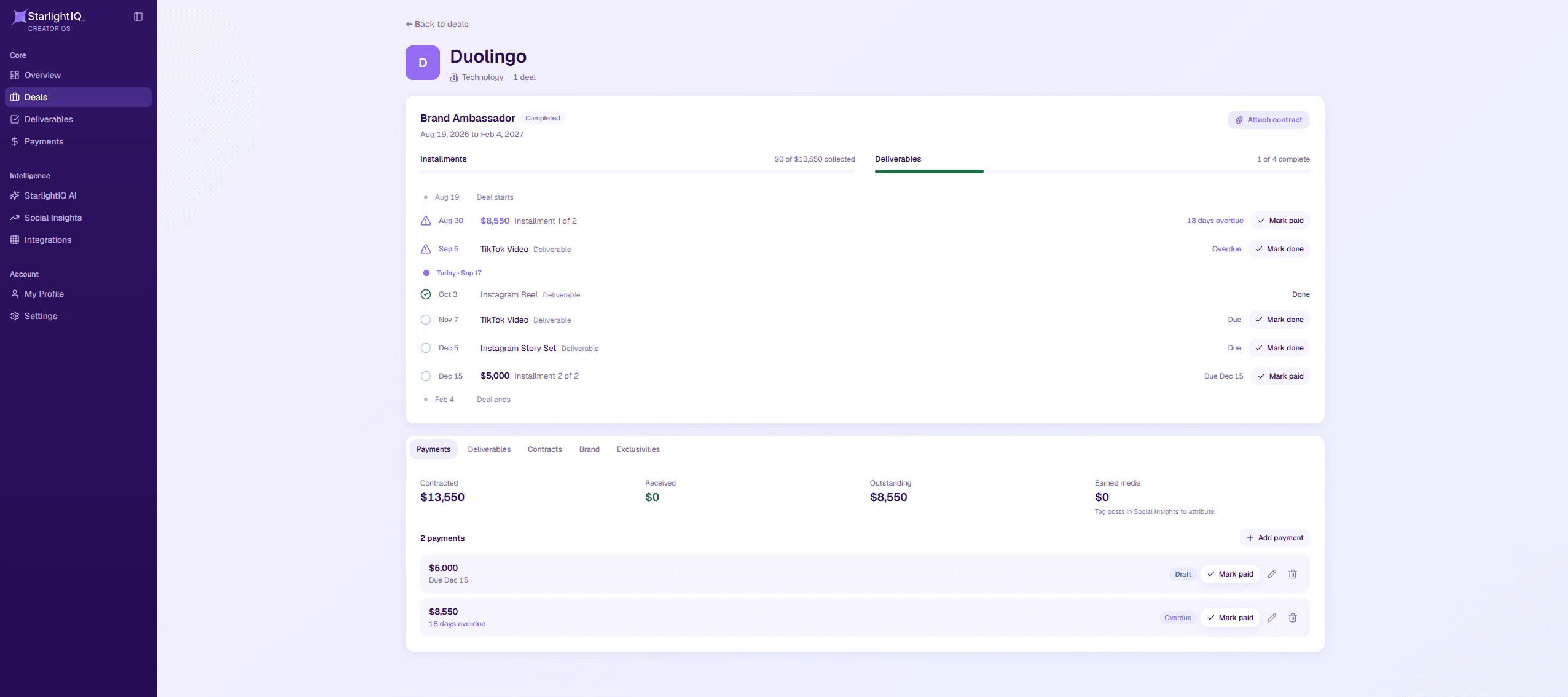Click the StarlightIQ logo icon

(20, 17)
